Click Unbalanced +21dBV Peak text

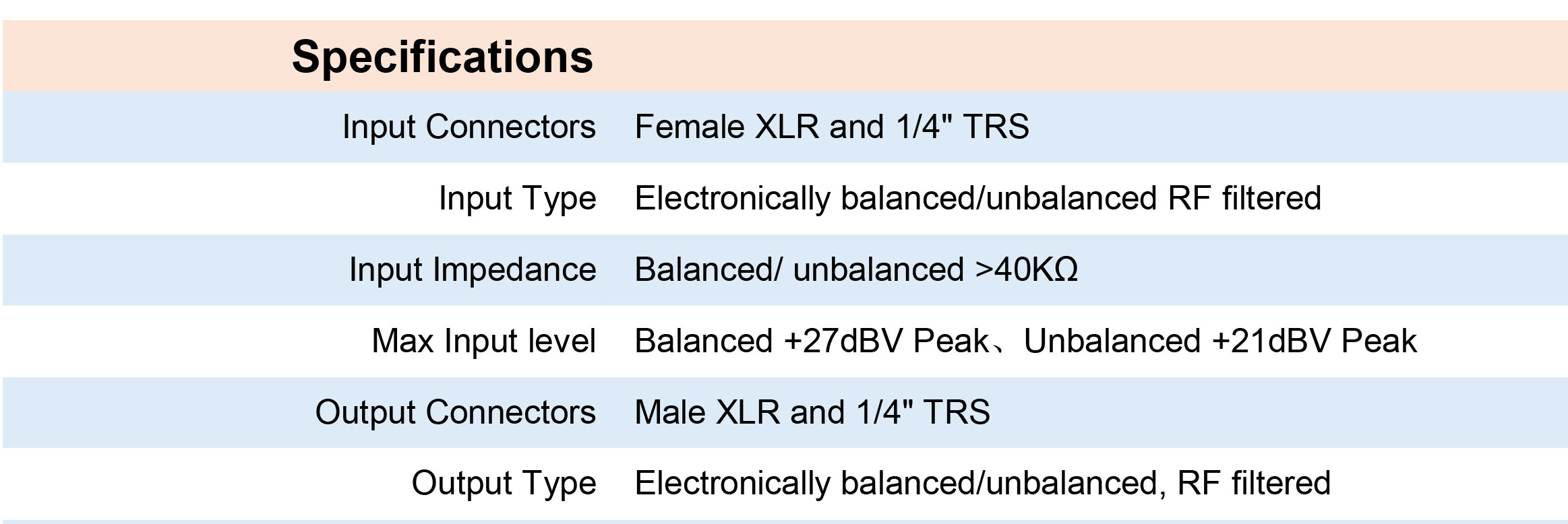tap(1220, 341)
